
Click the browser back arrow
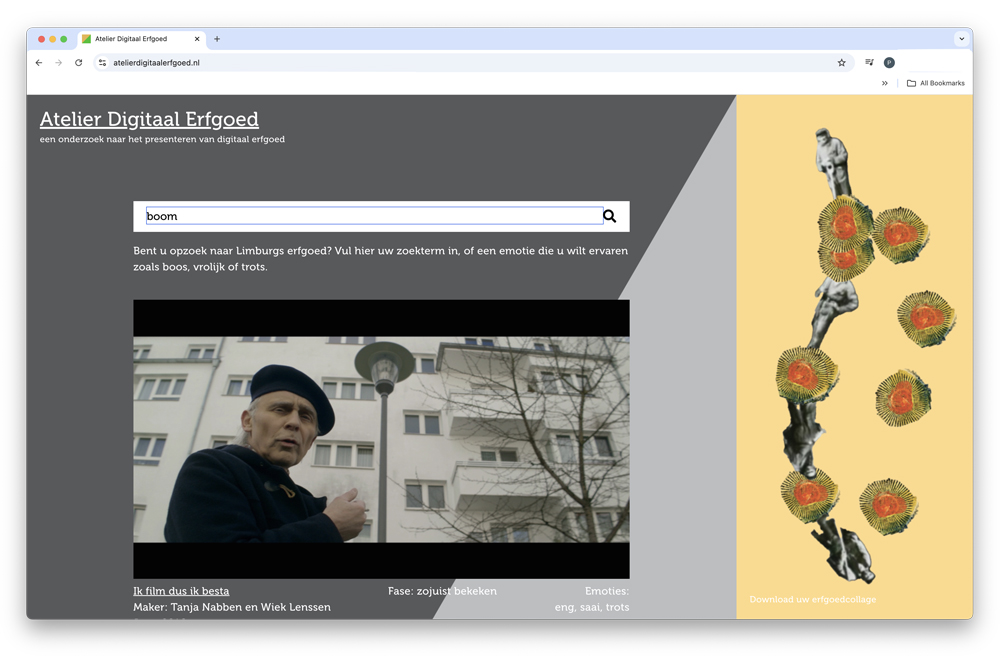39,63
